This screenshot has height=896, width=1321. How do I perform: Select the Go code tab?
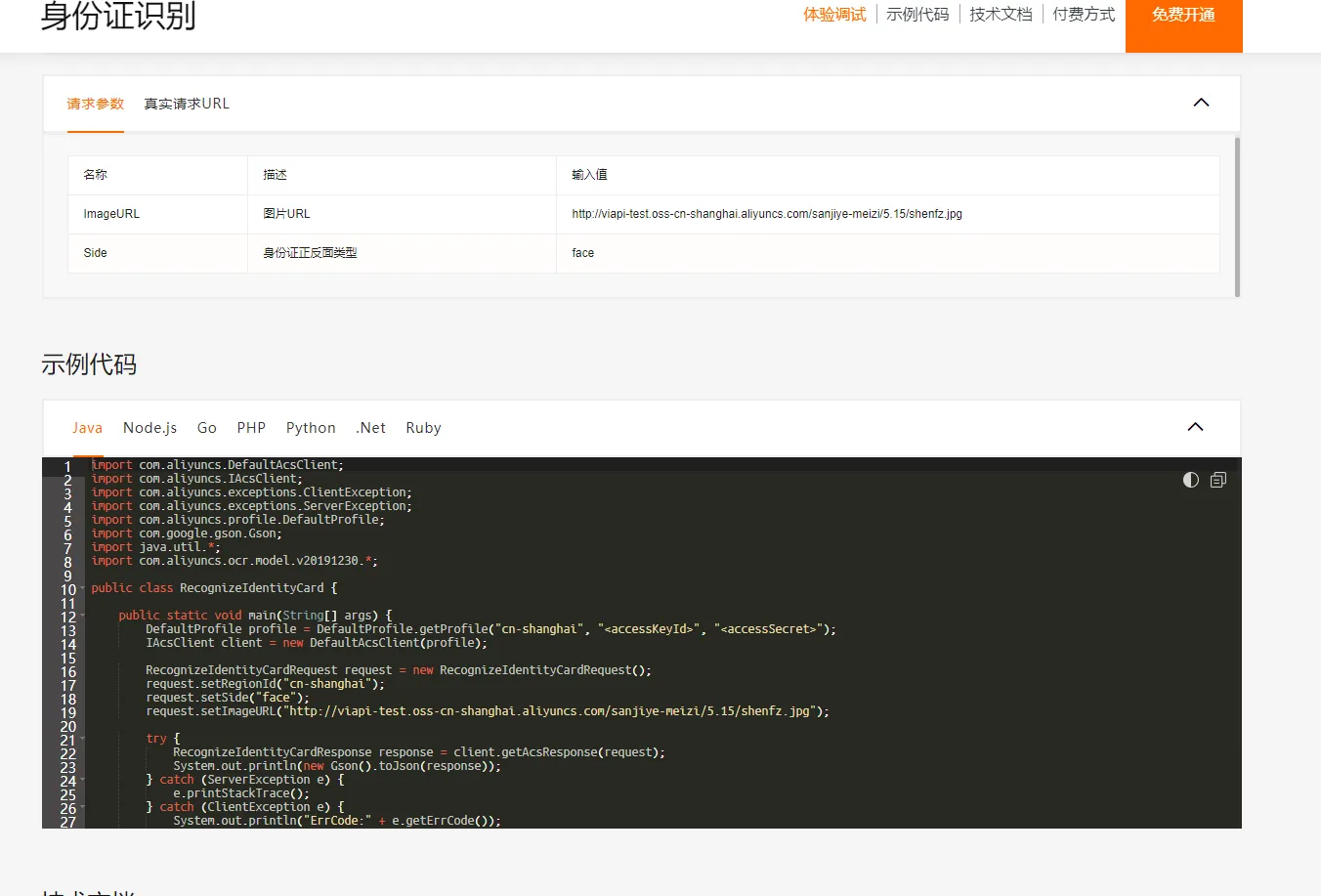coord(207,428)
